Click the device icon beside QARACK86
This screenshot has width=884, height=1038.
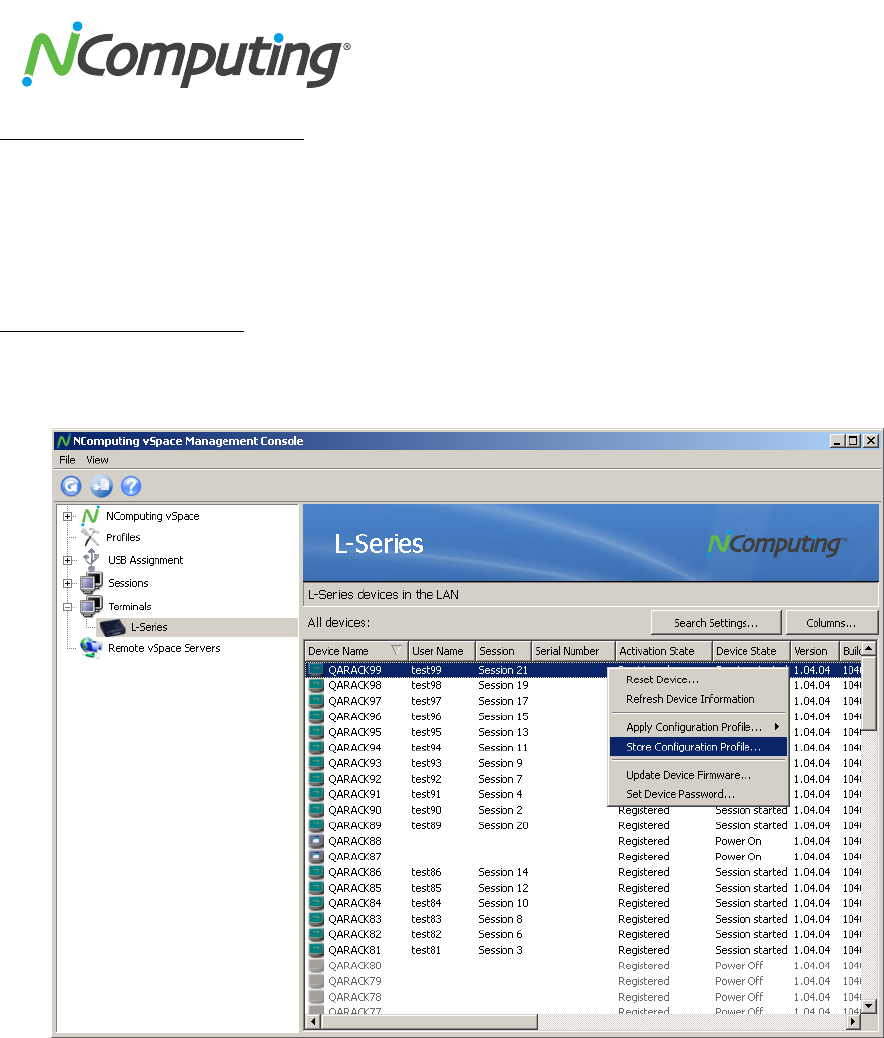[x=317, y=872]
